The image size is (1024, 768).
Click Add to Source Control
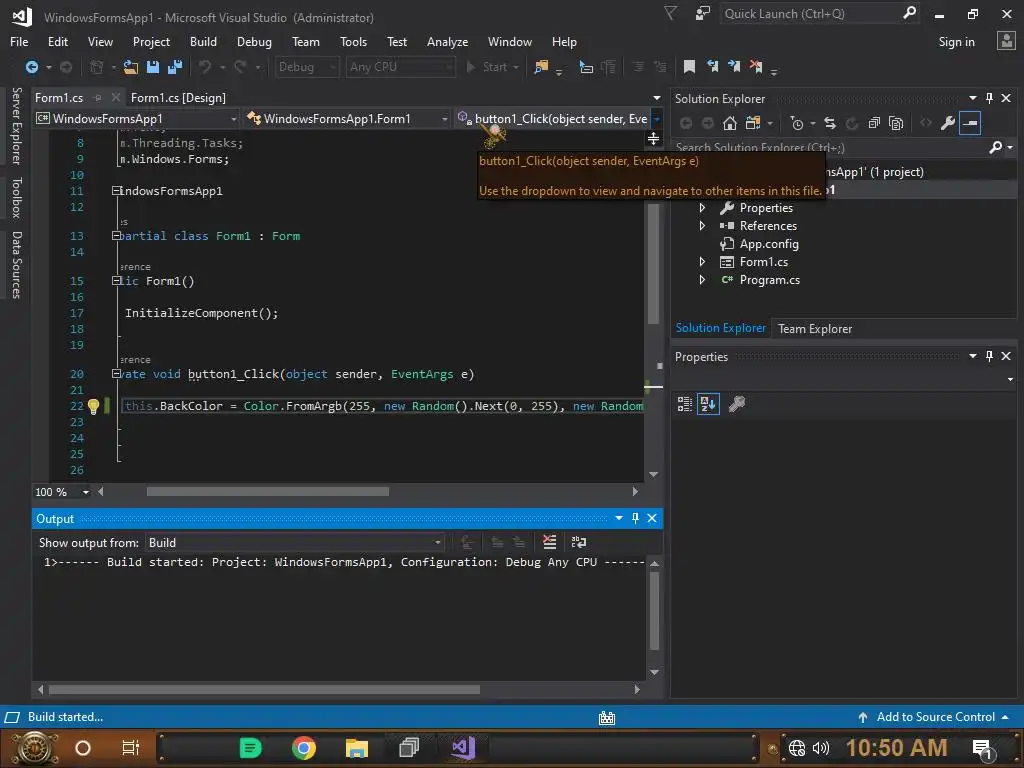pos(935,717)
